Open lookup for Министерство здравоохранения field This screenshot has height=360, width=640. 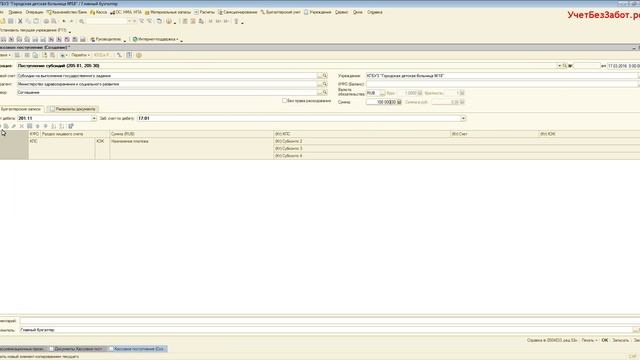pos(325,84)
